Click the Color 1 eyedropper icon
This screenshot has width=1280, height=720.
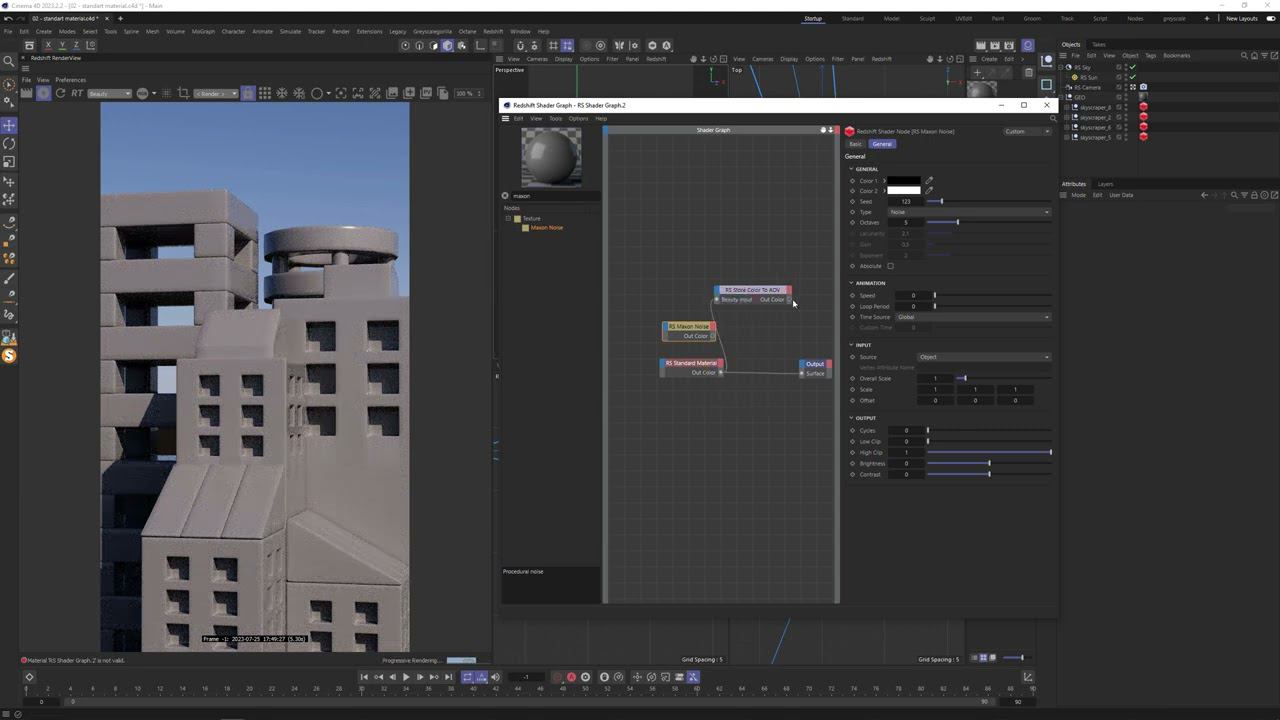point(929,181)
